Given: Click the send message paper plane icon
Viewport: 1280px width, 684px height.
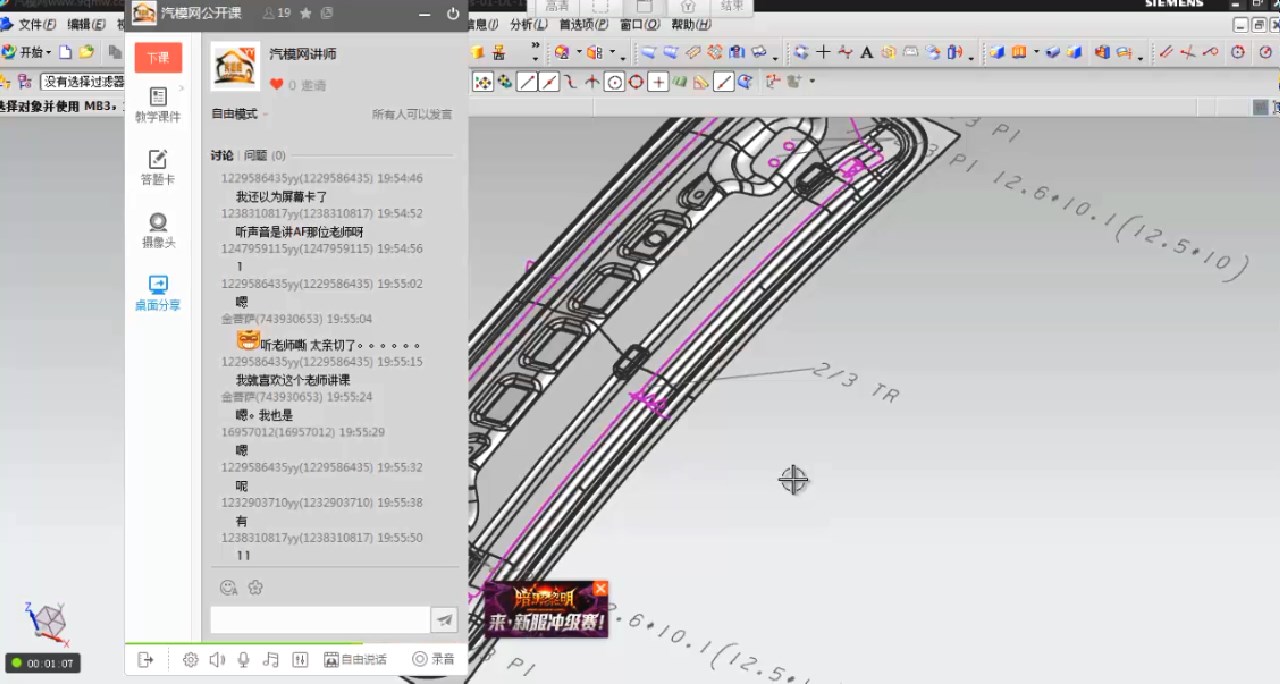Looking at the screenshot, I should click(x=444, y=620).
